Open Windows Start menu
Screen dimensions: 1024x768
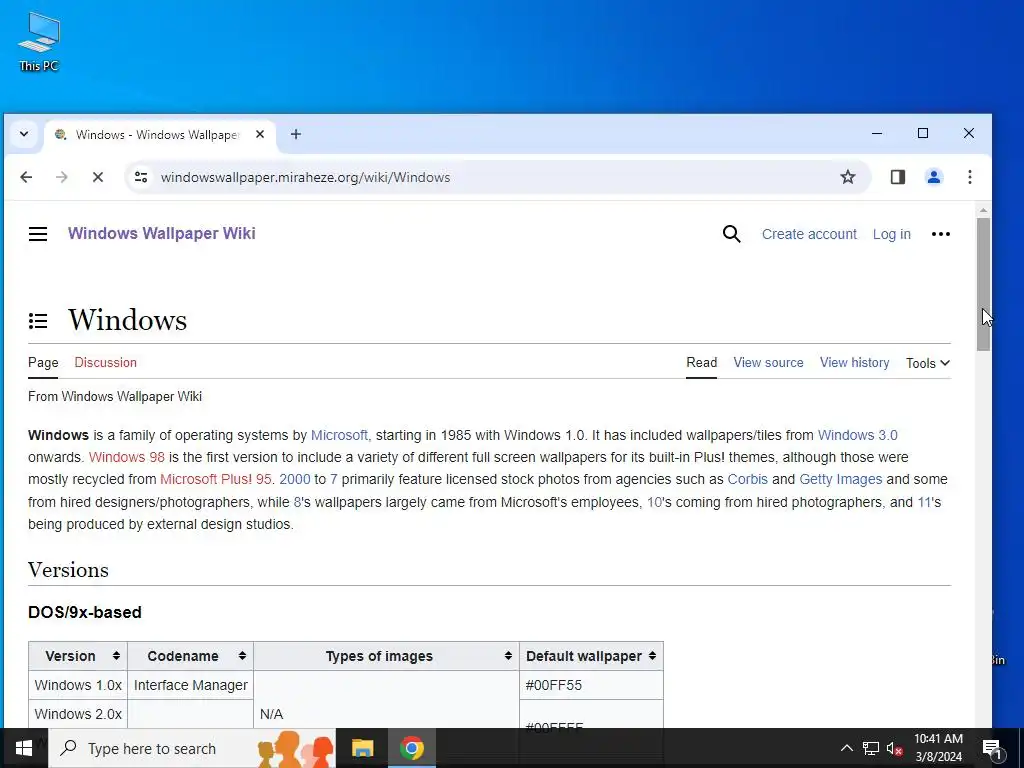pyautogui.click(x=24, y=748)
